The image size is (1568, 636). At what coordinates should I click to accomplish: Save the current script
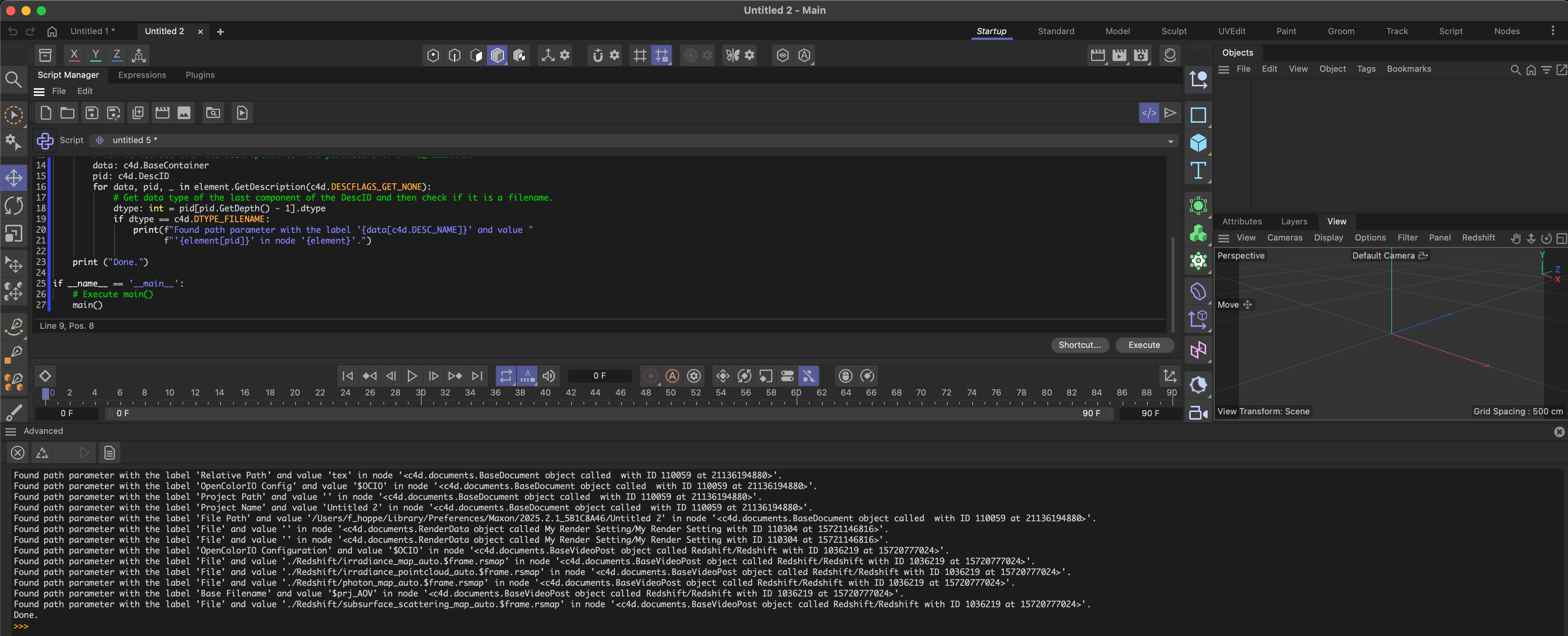click(92, 113)
